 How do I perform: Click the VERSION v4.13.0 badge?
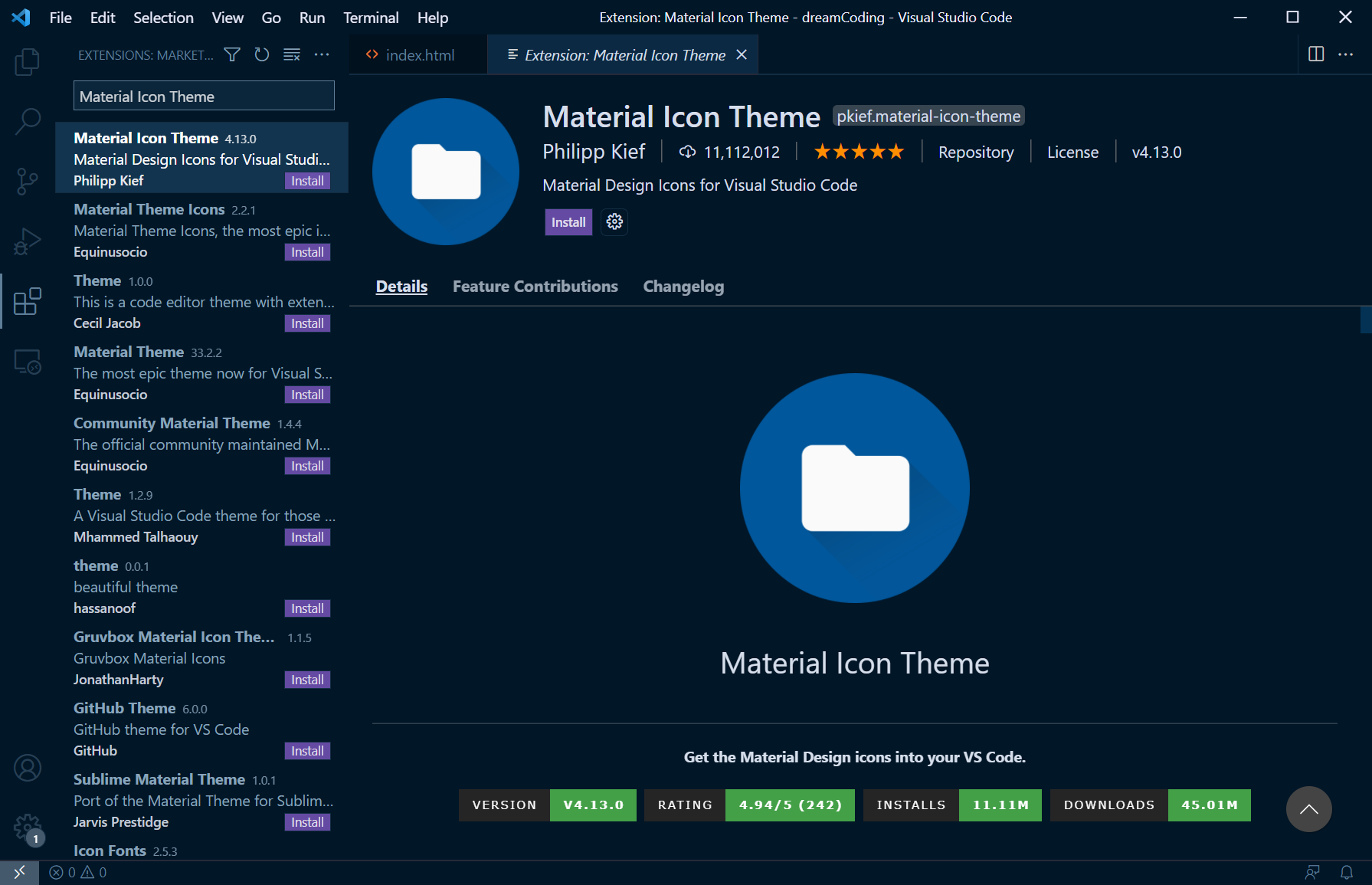[548, 805]
